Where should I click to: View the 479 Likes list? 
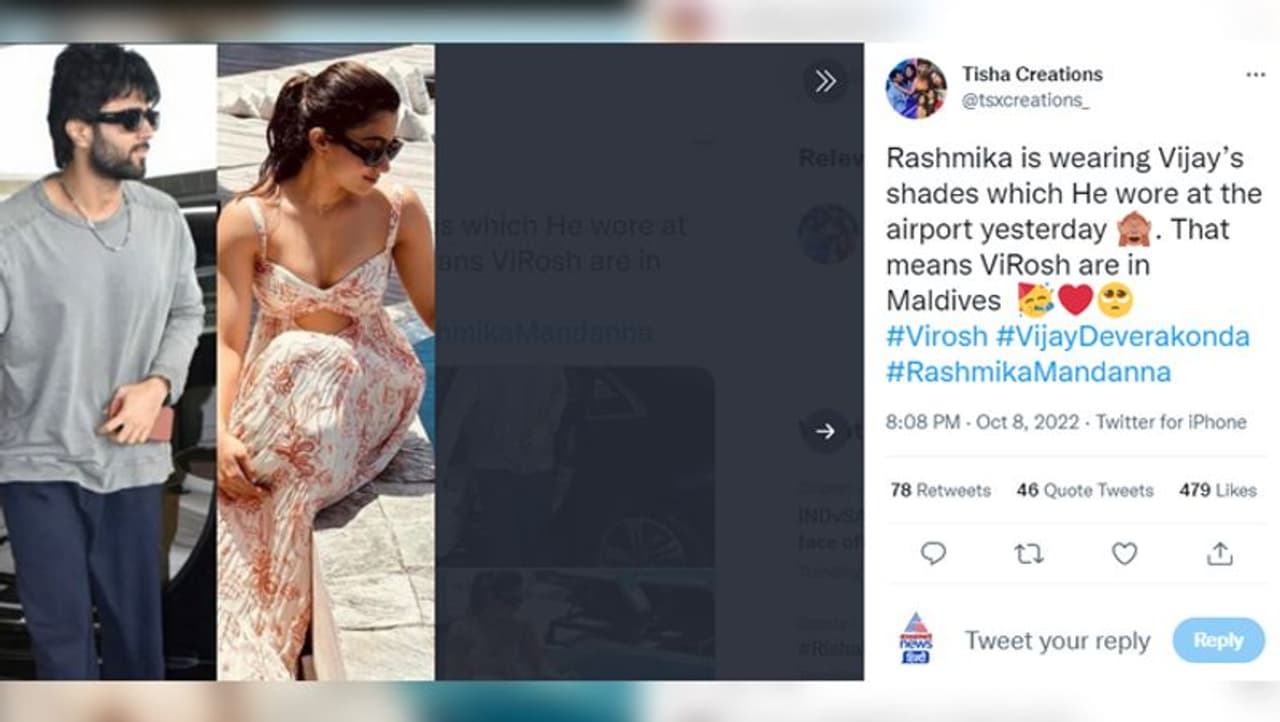point(1217,490)
